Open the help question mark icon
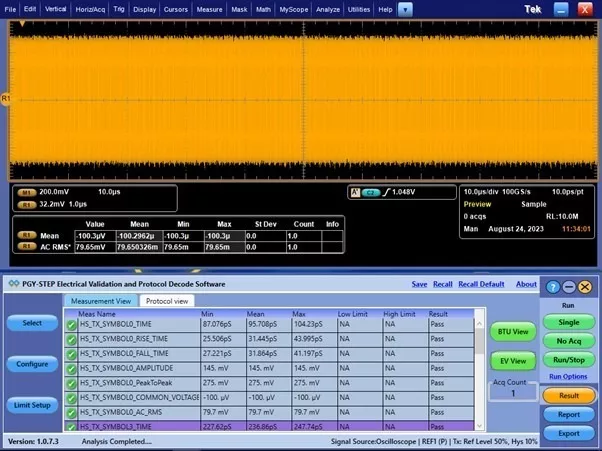This screenshot has width=602, height=451. tap(554, 287)
